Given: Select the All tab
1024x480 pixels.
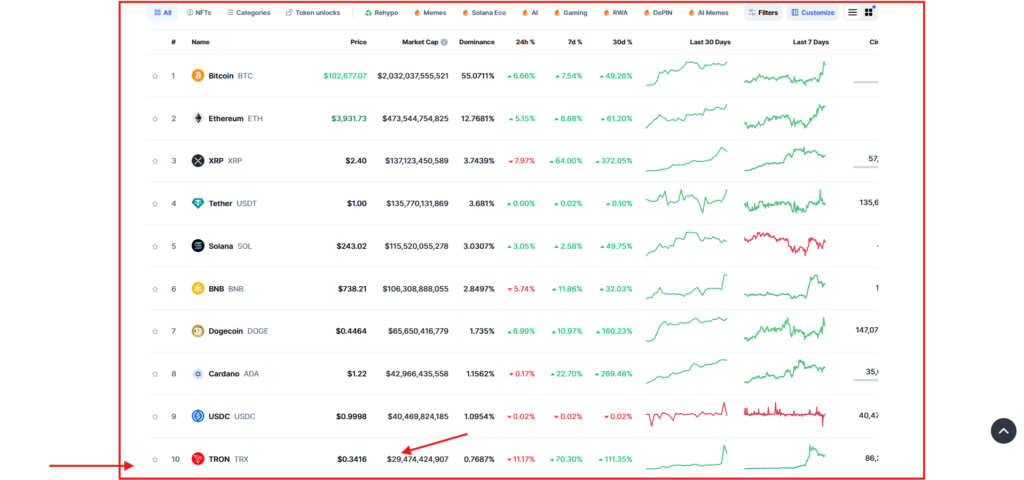Looking at the screenshot, I should 163,12.
